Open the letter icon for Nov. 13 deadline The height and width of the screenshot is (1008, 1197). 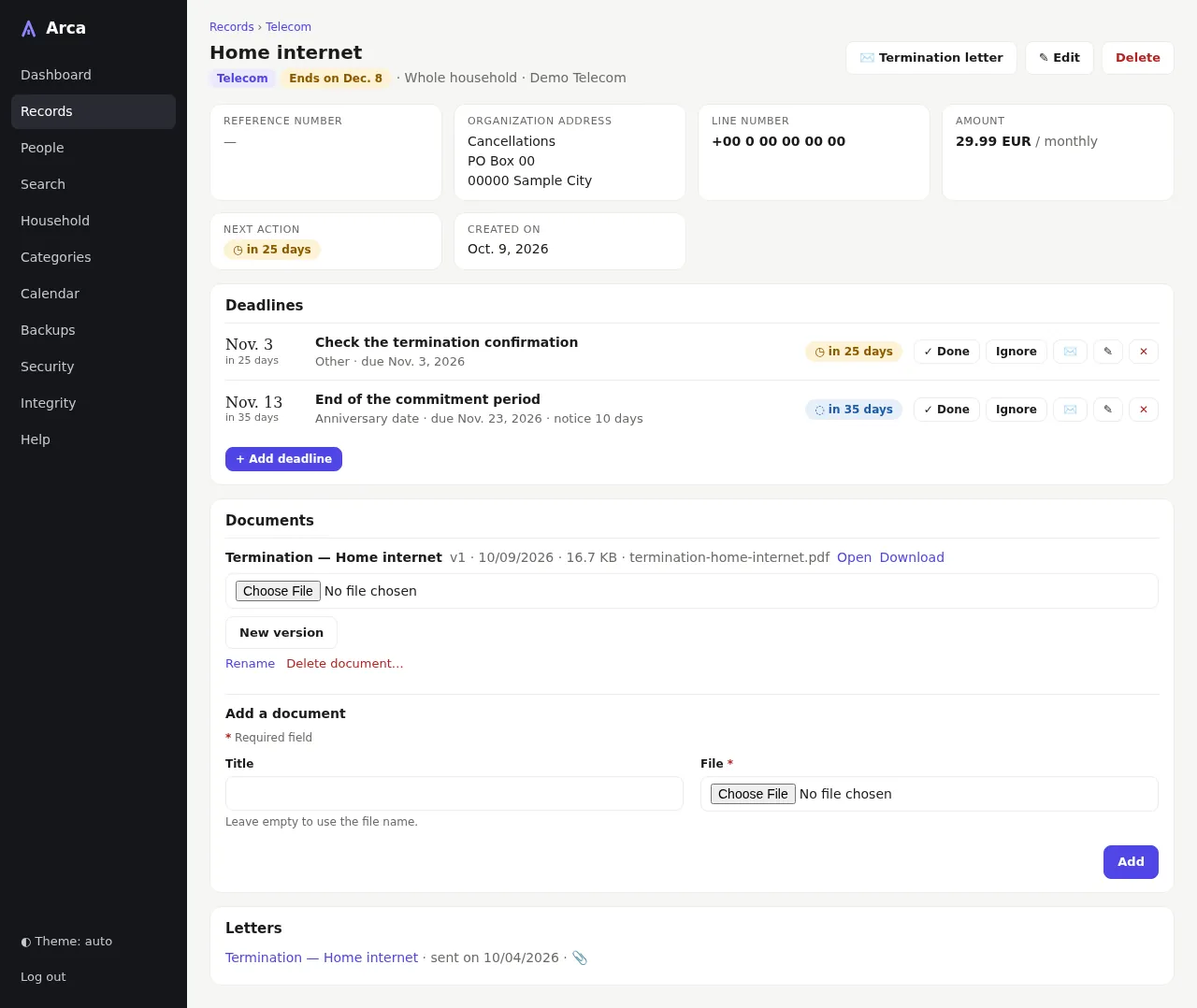1070,410
